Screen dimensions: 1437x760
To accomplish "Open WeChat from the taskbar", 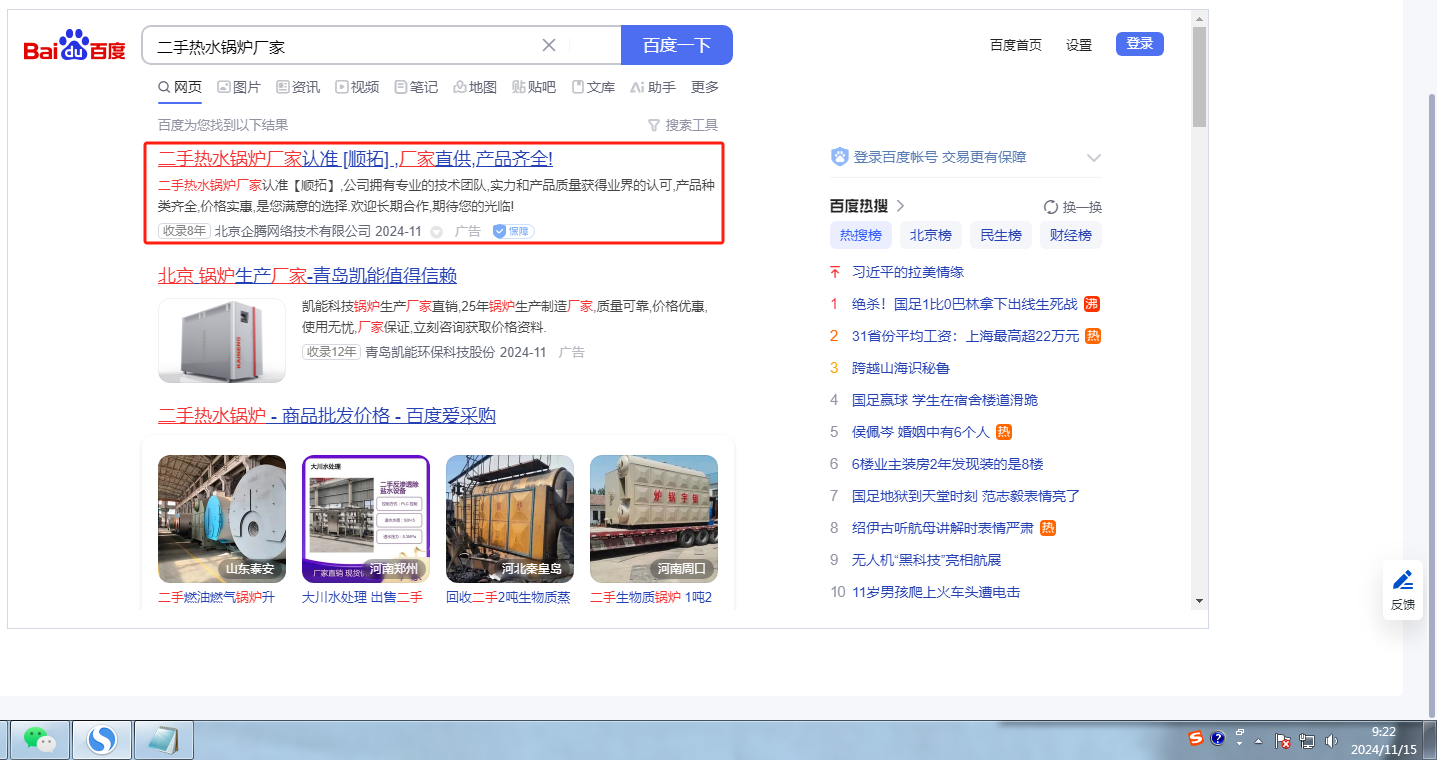I will [40, 739].
